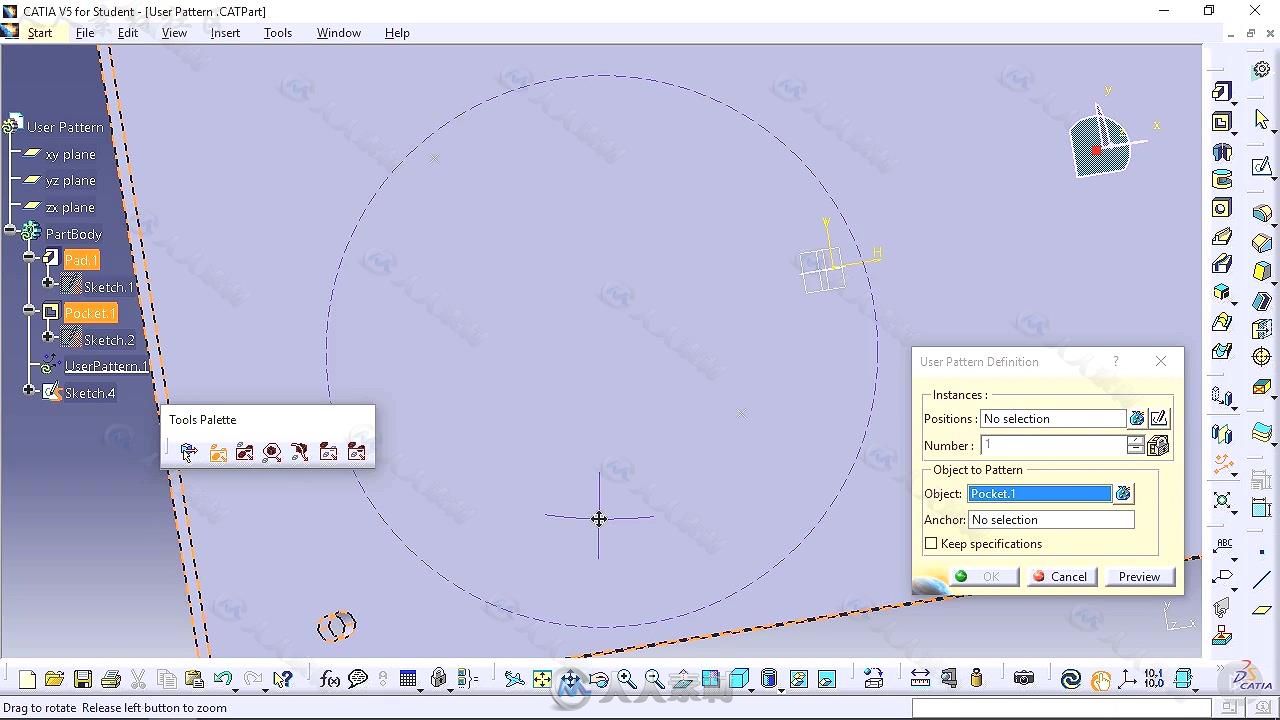Select the Edge Fillet icon

pos(1261,214)
